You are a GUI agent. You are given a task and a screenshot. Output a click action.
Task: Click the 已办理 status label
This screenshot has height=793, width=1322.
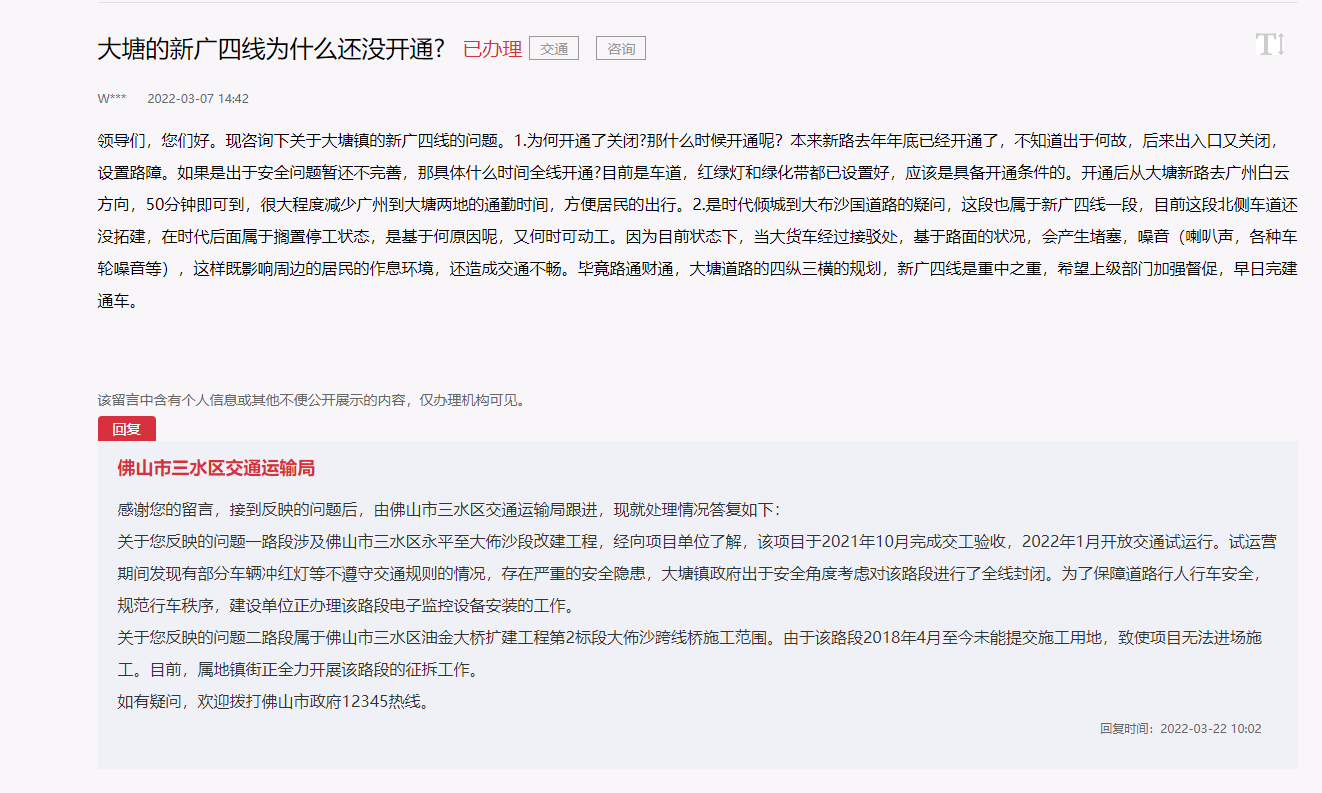(x=492, y=49)
